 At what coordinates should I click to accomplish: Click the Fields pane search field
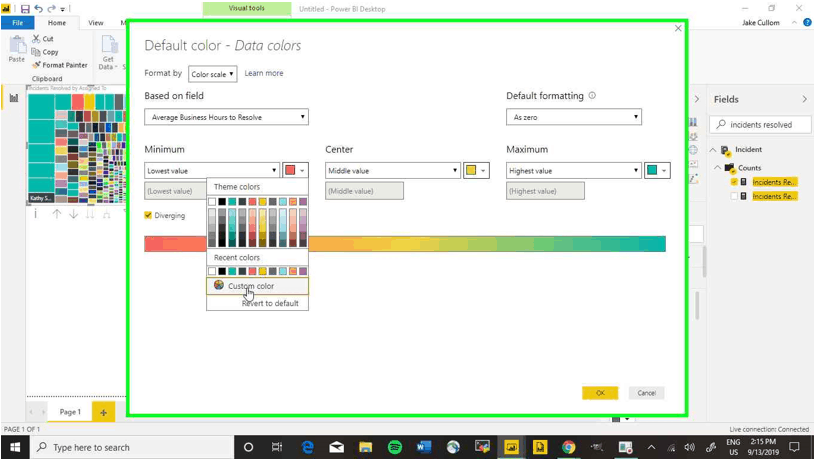pyautogui.click(x=760, y=124)
